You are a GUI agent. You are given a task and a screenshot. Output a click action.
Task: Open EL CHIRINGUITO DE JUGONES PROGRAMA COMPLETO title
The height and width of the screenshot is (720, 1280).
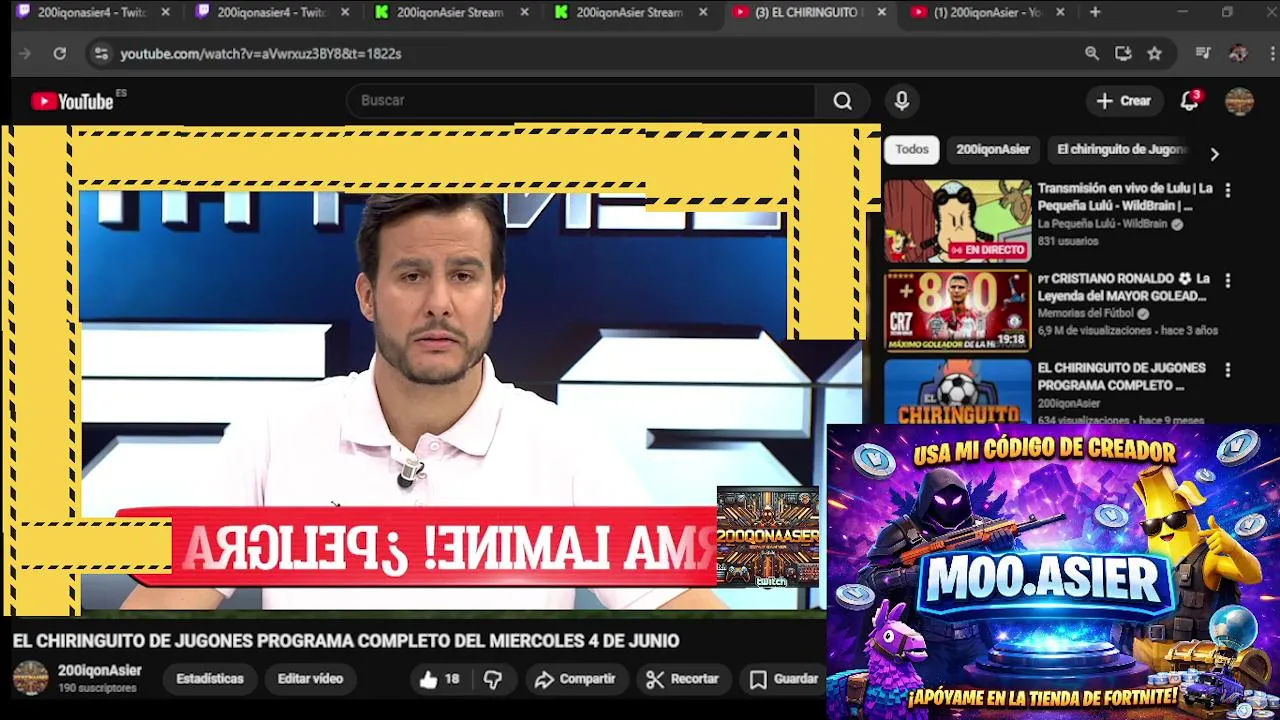pos(1121,377)
